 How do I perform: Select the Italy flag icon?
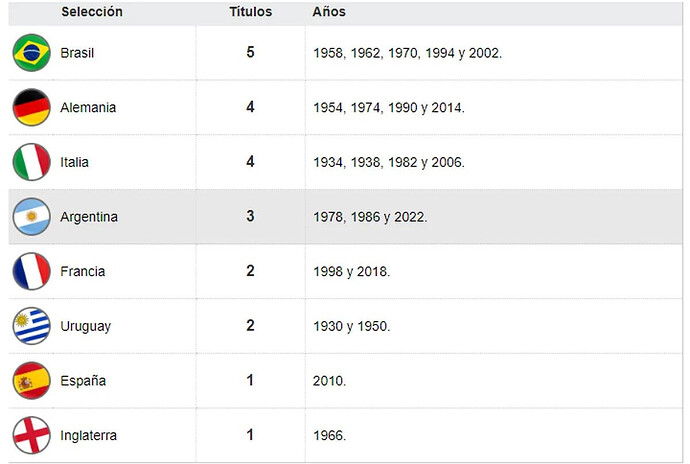coord(31,162)
